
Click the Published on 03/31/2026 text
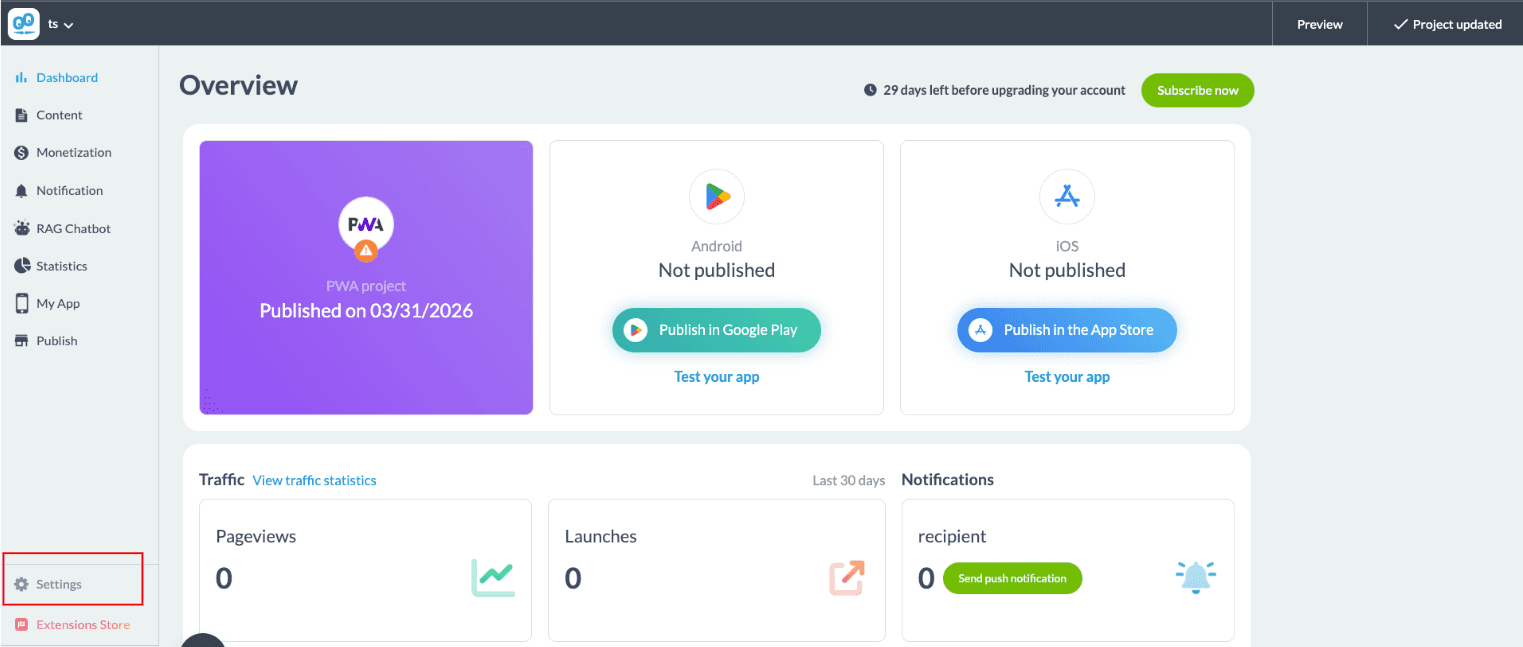click(366, 311)
